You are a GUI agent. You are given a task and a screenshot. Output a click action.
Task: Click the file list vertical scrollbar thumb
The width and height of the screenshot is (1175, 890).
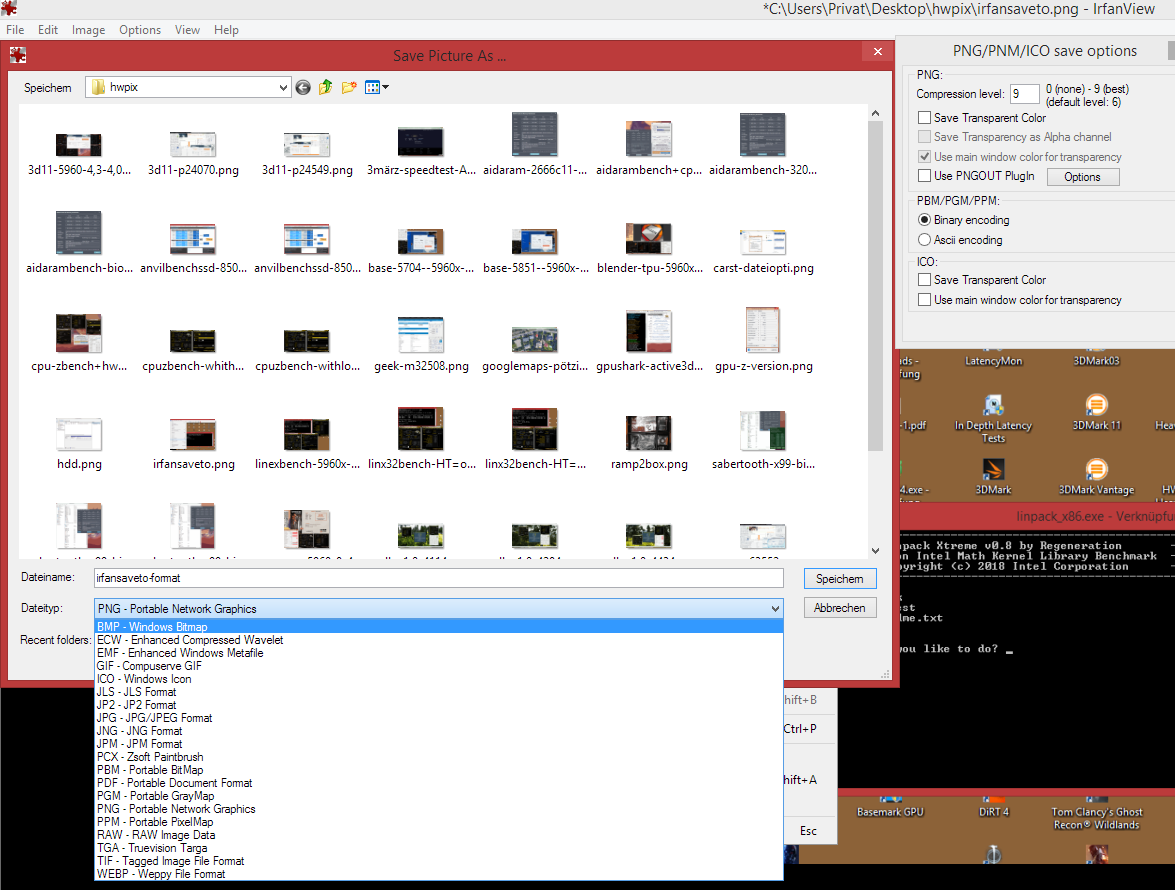click(x=875, y=285)
